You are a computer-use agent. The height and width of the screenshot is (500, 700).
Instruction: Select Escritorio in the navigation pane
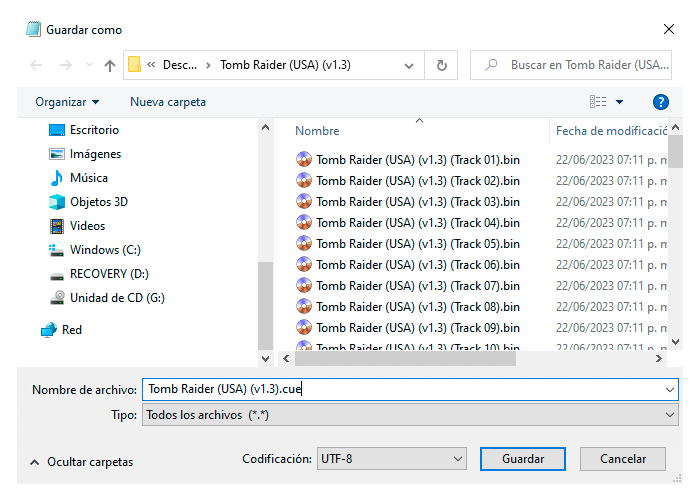pyautogui.click(x=94, y=130)
